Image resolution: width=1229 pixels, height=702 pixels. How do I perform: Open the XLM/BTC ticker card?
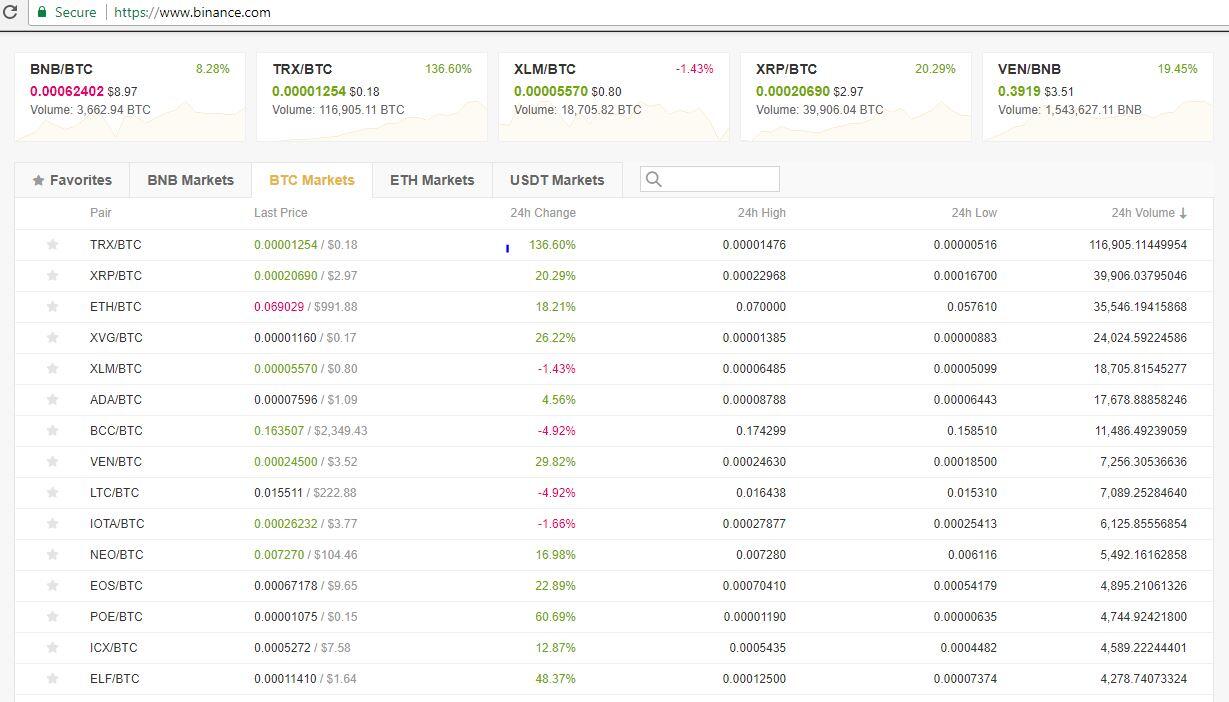(x=614, y=96)
